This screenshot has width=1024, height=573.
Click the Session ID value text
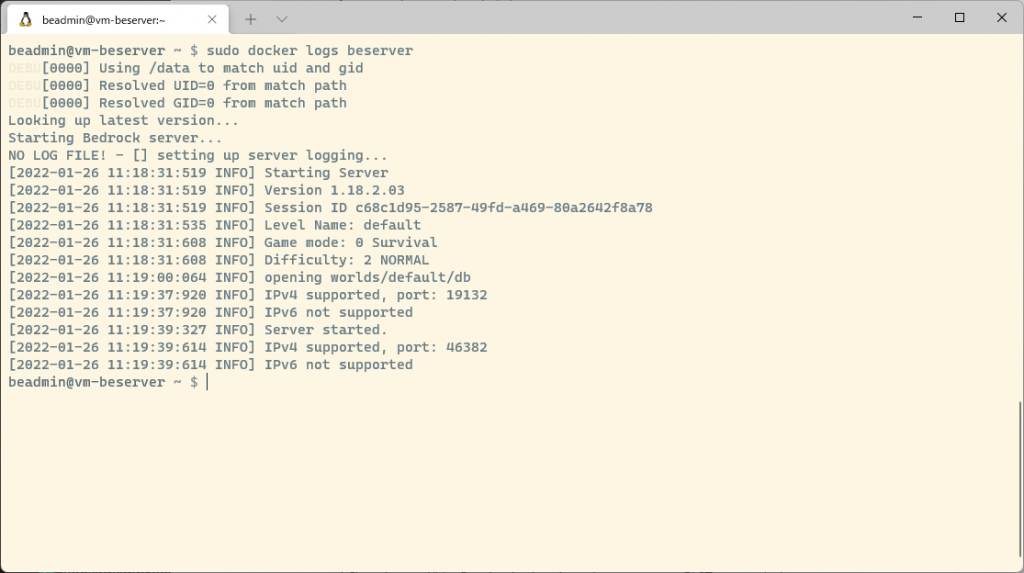(504, 208)
